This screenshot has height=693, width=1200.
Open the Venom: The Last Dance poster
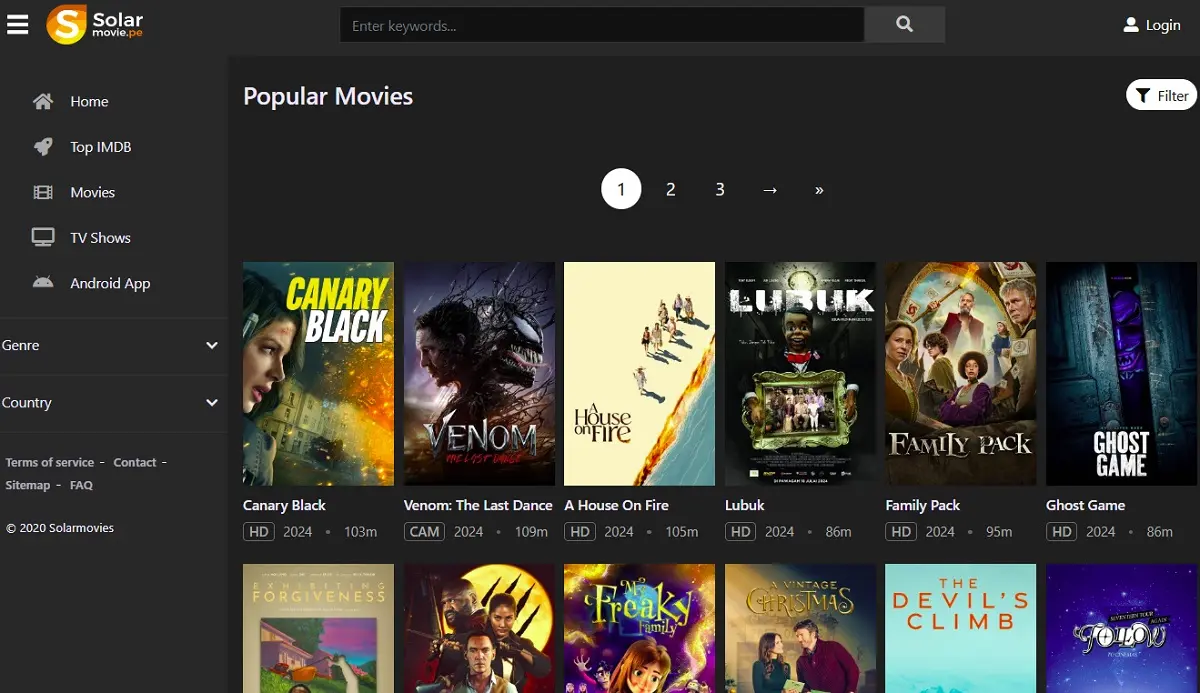pyautogui.click(x=479, y=374)
